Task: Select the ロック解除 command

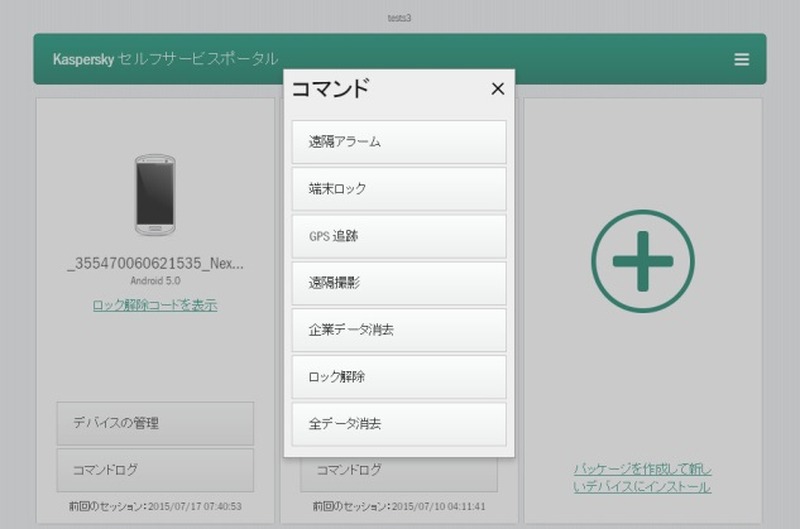Action: tap(398, 377)
